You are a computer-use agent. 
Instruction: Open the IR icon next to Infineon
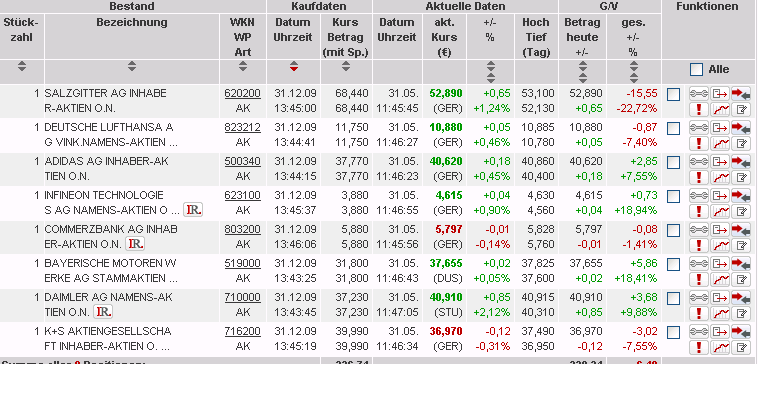coord(193,210)
